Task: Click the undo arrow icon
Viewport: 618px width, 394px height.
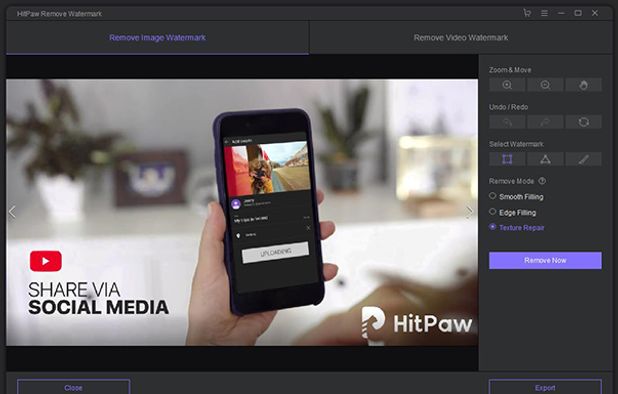Action: (x=507, y=122)
